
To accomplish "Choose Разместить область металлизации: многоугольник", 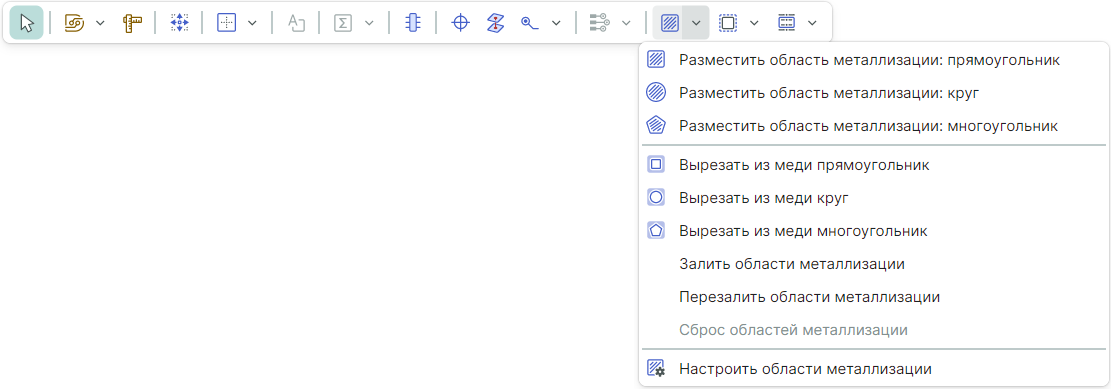I will 873,126.
